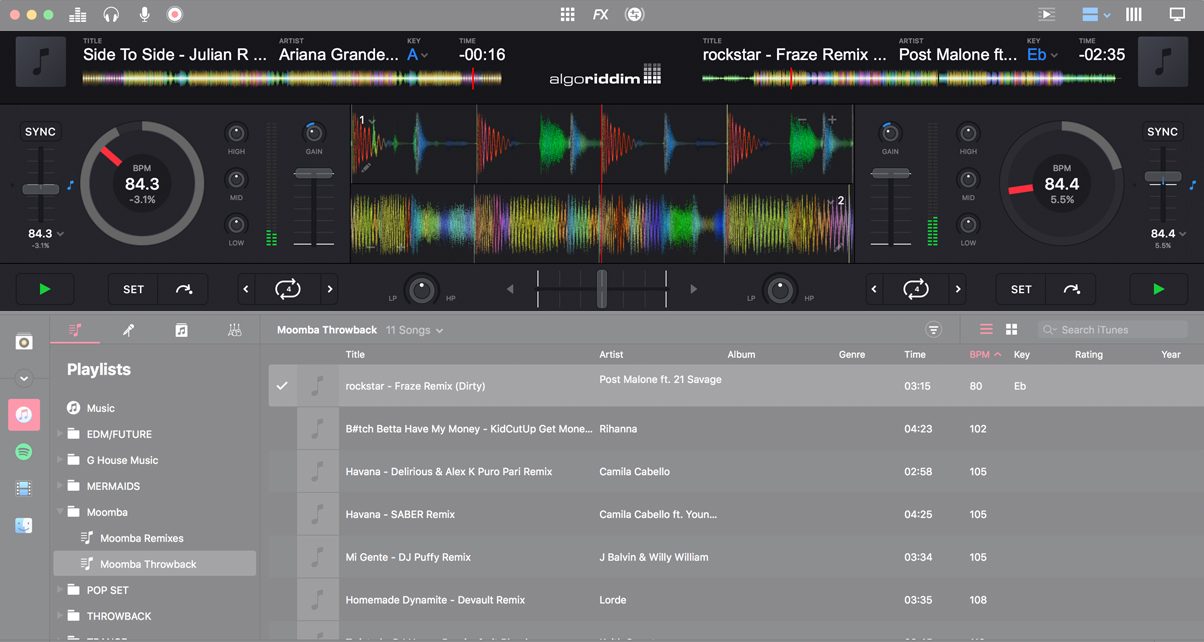Start recording the mix

click(x=175, y=14)
